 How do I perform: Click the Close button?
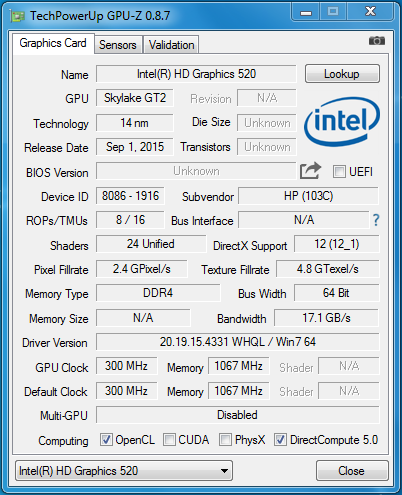click(352, 471)
